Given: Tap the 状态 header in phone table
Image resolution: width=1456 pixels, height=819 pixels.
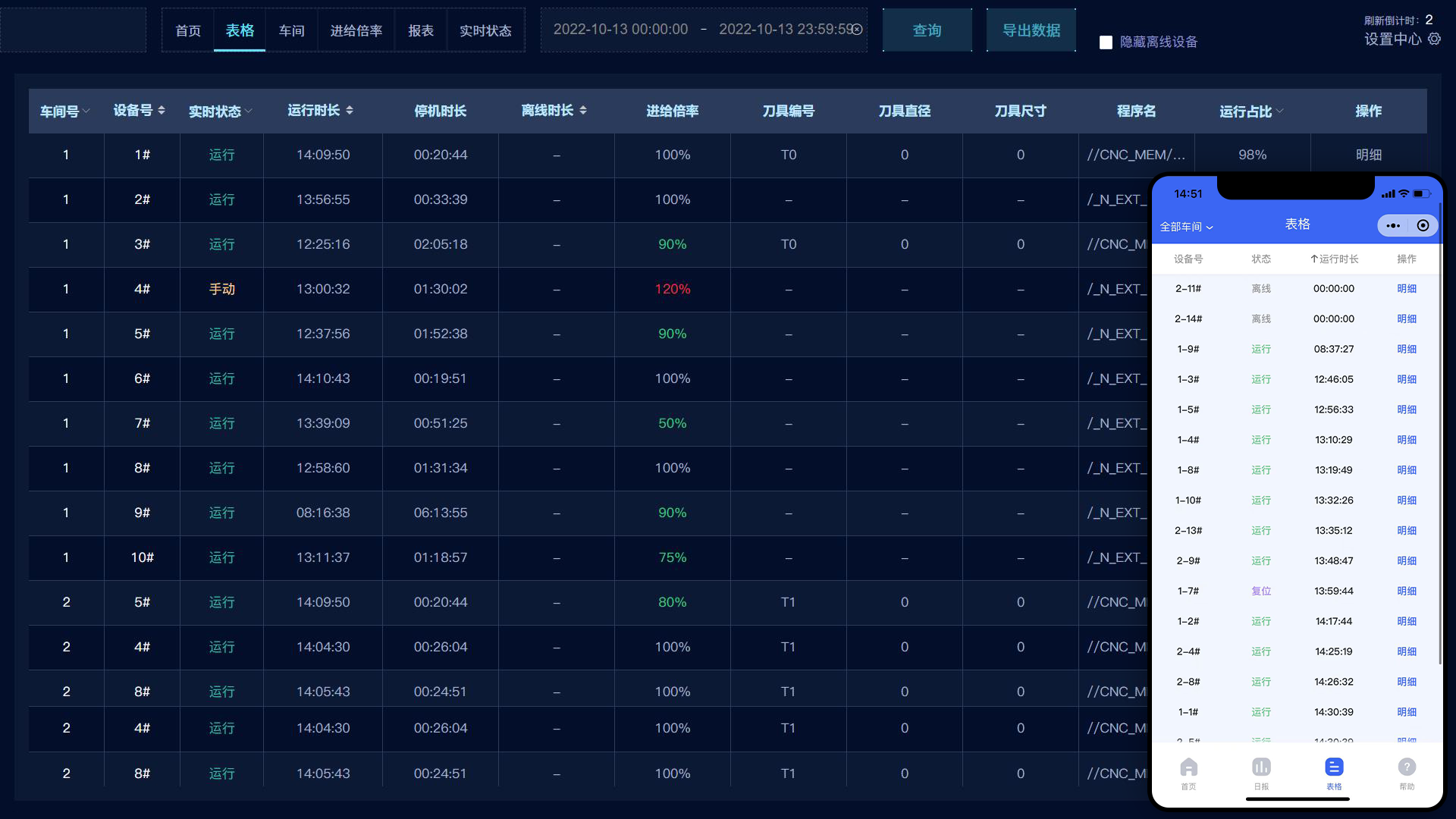Looking at the screenshot, I should point(1261,259).
